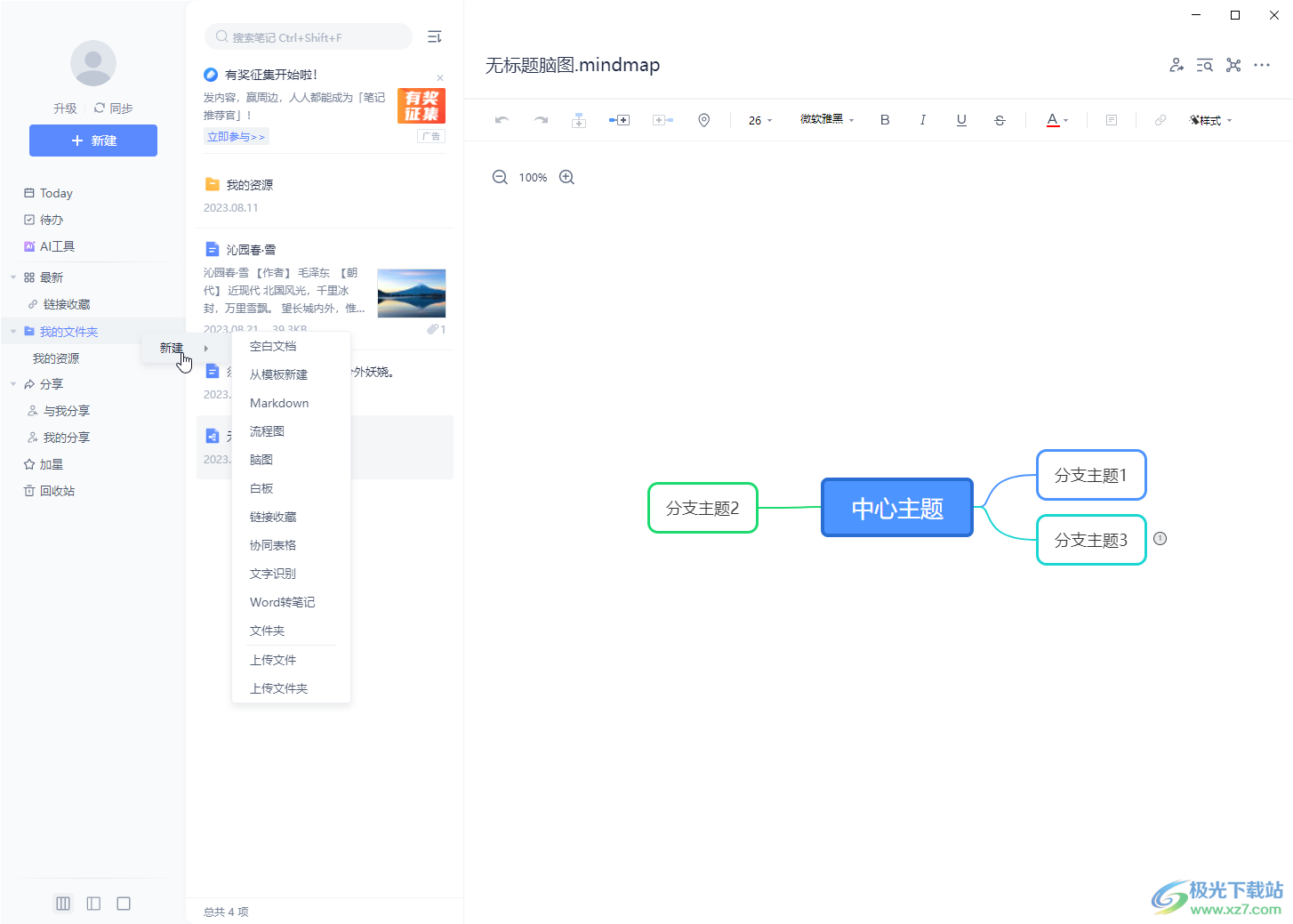Viewport: 1293px width, 924px height.
Task: Open the 样式 style dropdown
Action: coord(1211,120)
